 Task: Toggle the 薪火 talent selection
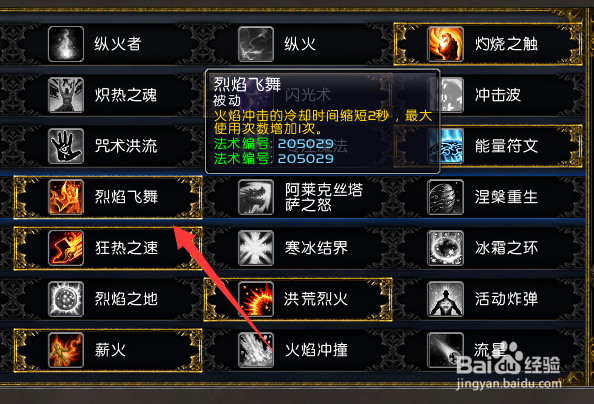(x=108, y=350)
